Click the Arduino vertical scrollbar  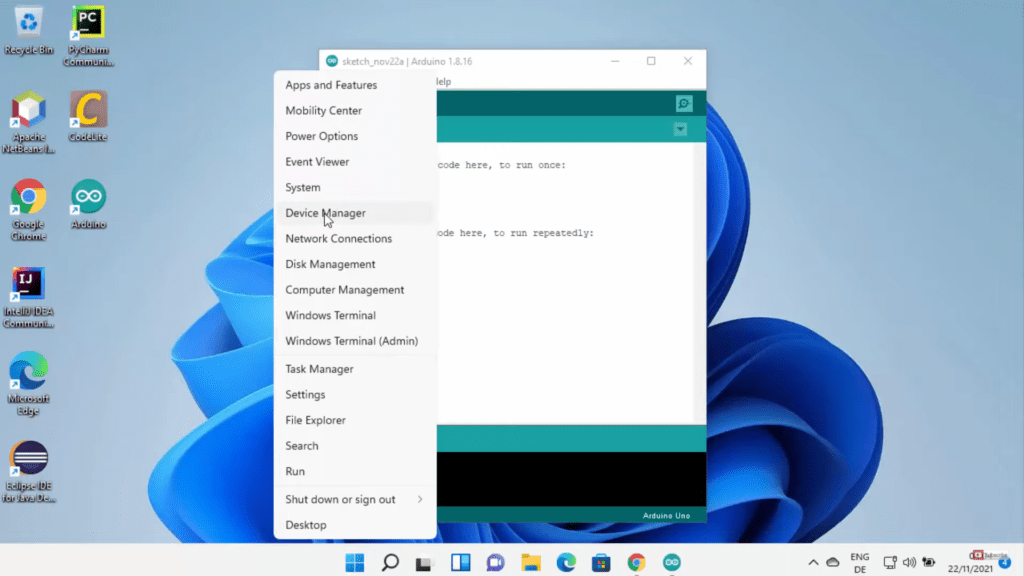[698, 283]
